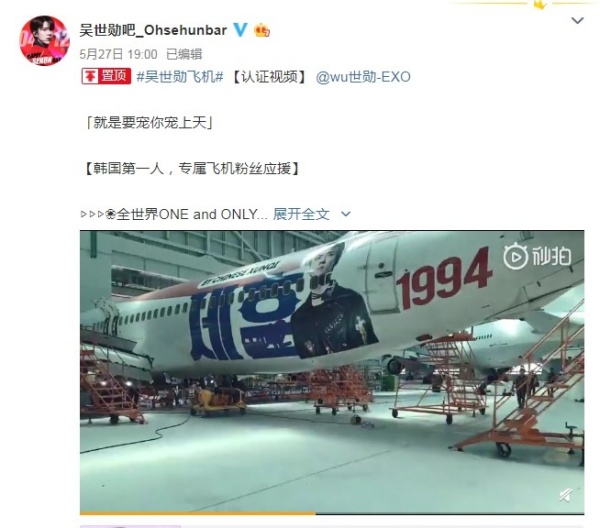
Task: Click the unplayed part of video timeline
Action: coord(450,513)
